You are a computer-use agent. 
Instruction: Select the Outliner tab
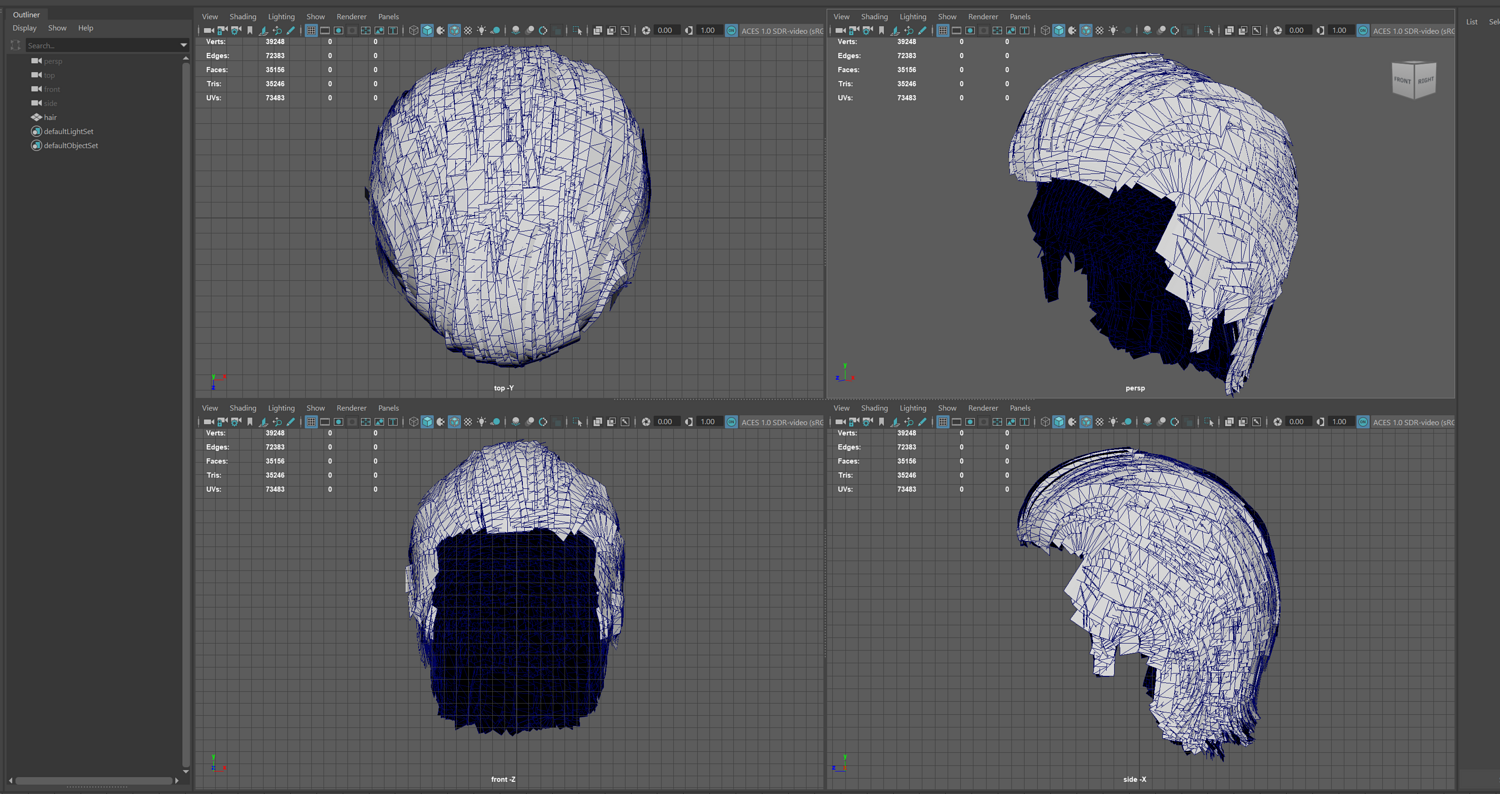pos(26,15)
